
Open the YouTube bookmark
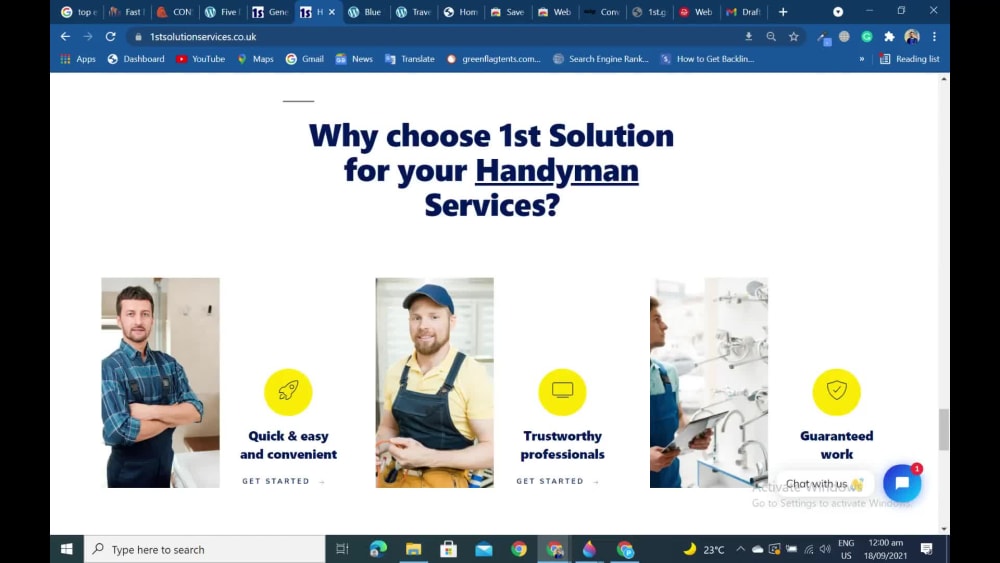[200, 59]
